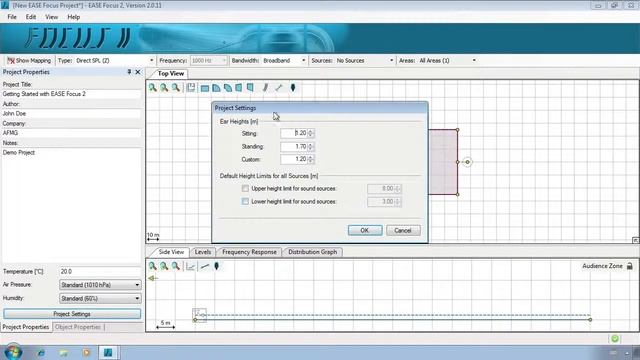The image size is (640, 360).
Task: Select the right-flared trapezoid area tool
Action: 250,88
